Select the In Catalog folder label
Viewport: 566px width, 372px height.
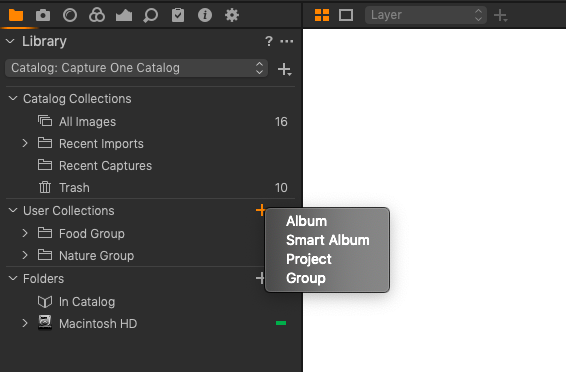point(87,302)
